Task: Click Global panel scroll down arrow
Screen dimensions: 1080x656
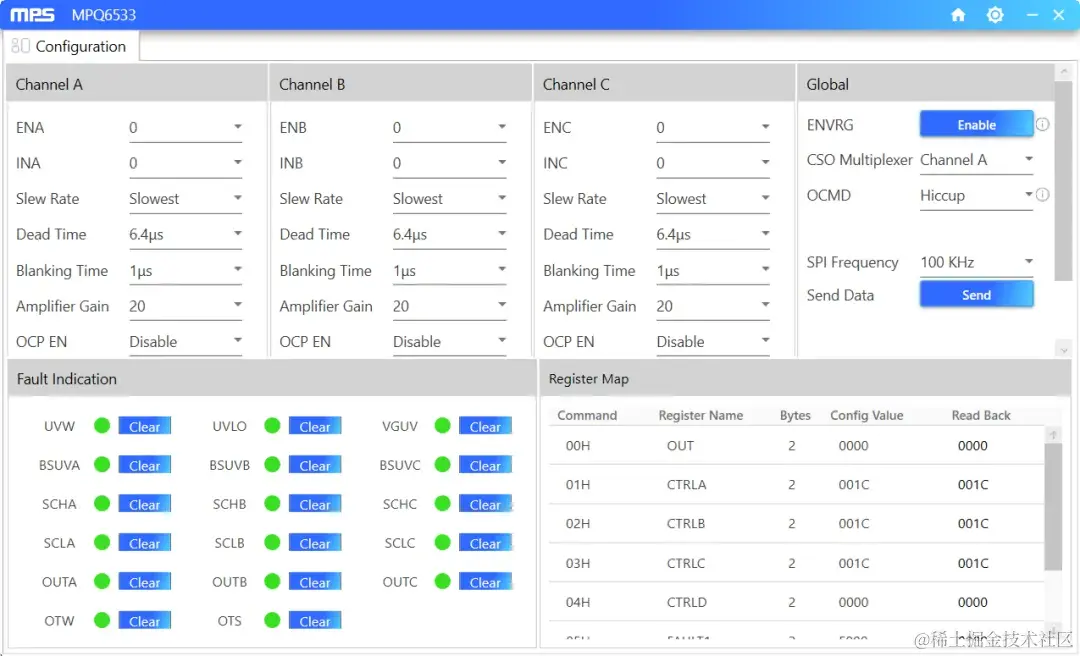Action: [x=1063, y=350]
